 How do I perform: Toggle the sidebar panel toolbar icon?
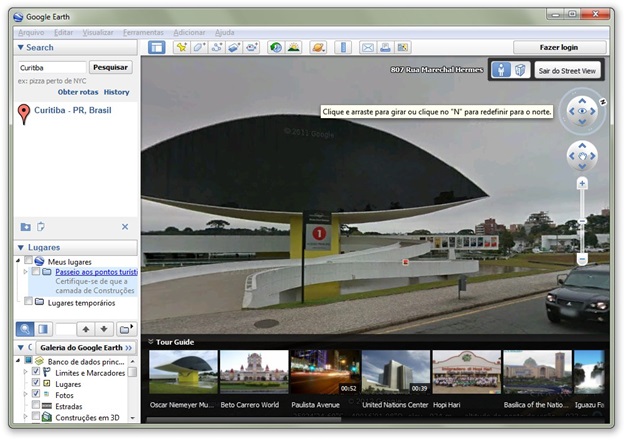pos(157,47)
